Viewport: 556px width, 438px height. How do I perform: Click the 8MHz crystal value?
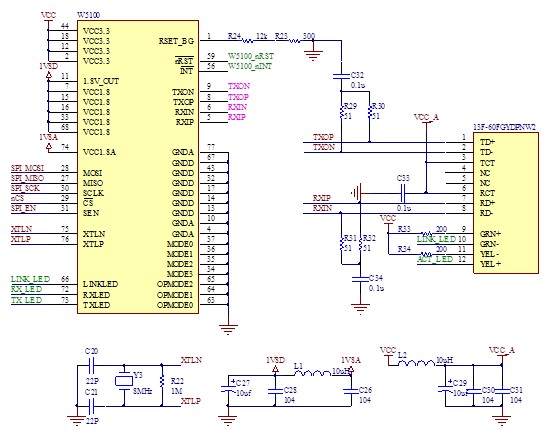pyautogui.click(x=143, y=391)
